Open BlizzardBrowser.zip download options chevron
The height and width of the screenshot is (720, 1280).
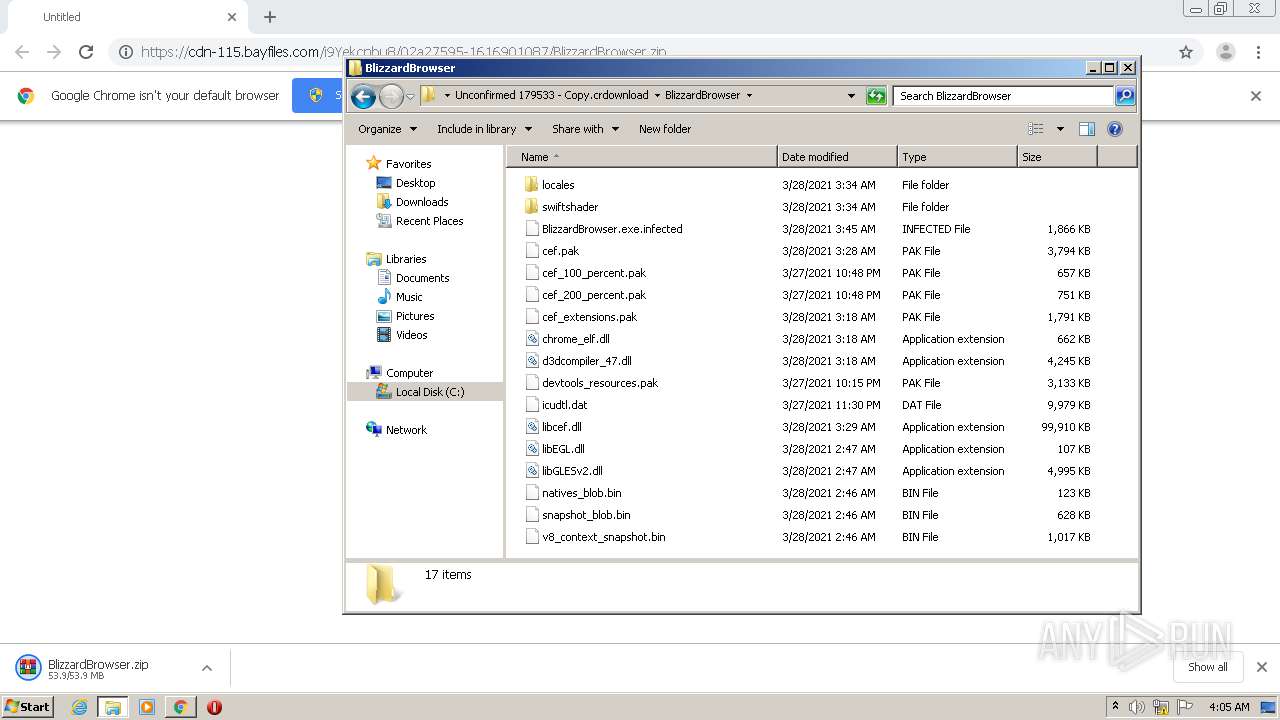point(206,668)
